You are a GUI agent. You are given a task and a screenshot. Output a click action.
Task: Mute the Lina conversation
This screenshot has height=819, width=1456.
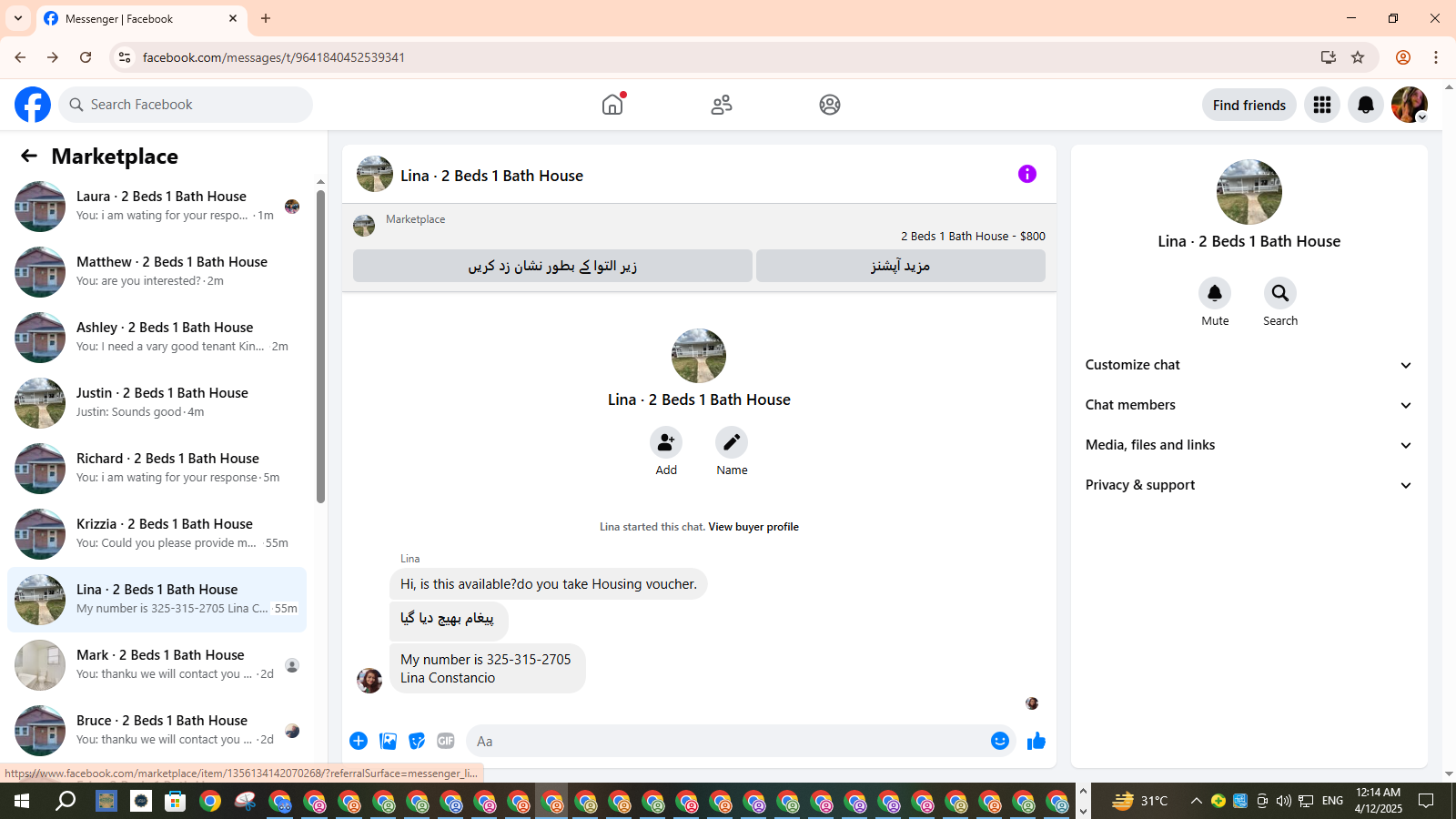[x=1215, y=293]
